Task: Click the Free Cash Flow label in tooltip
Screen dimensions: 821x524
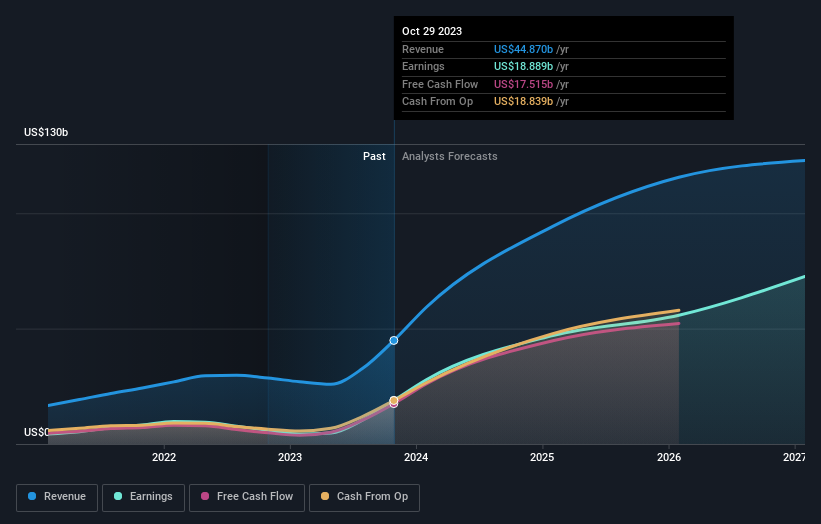Action: [x=440, y=84]
